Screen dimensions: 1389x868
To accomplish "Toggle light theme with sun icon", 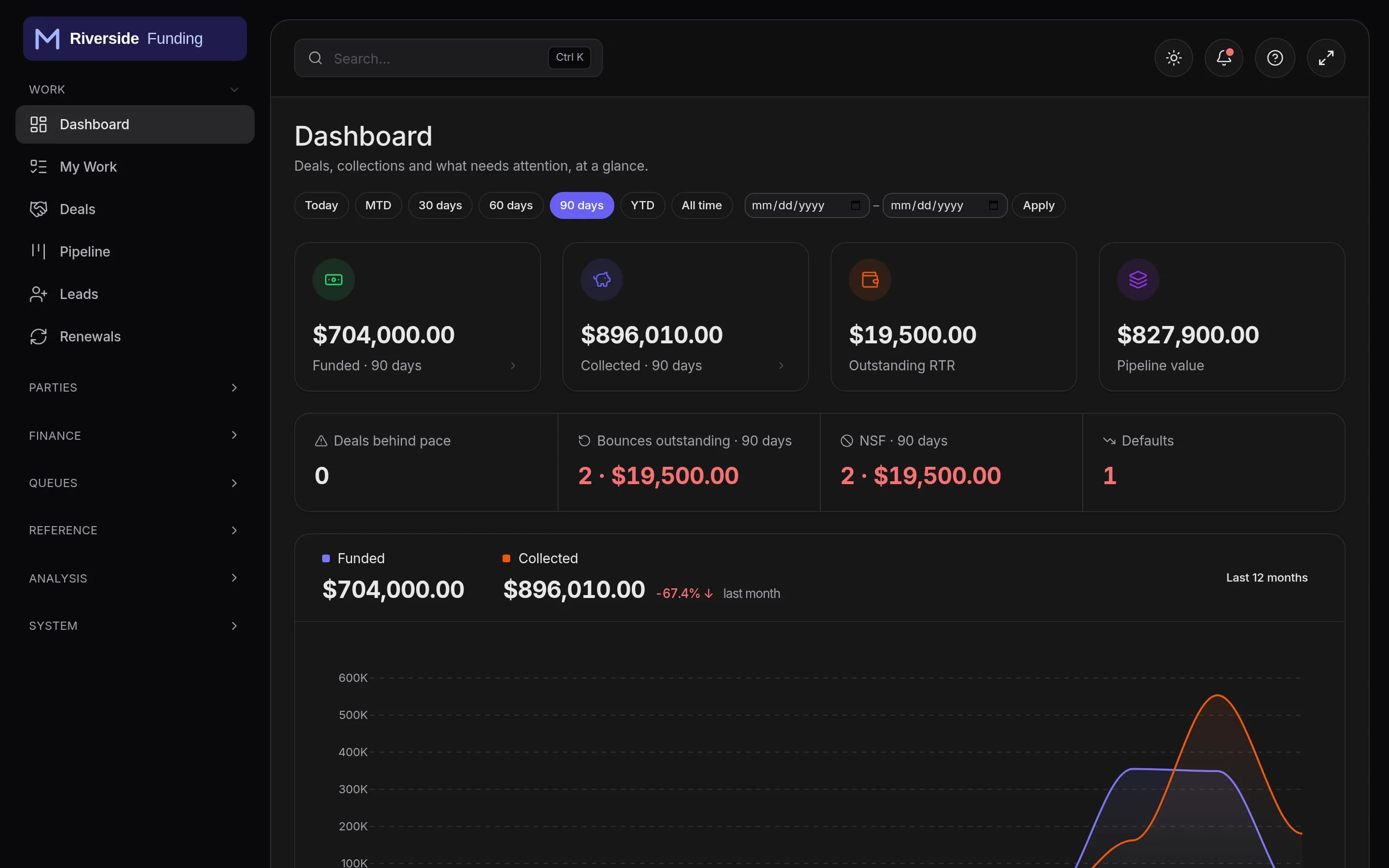I will point(1173,58).
